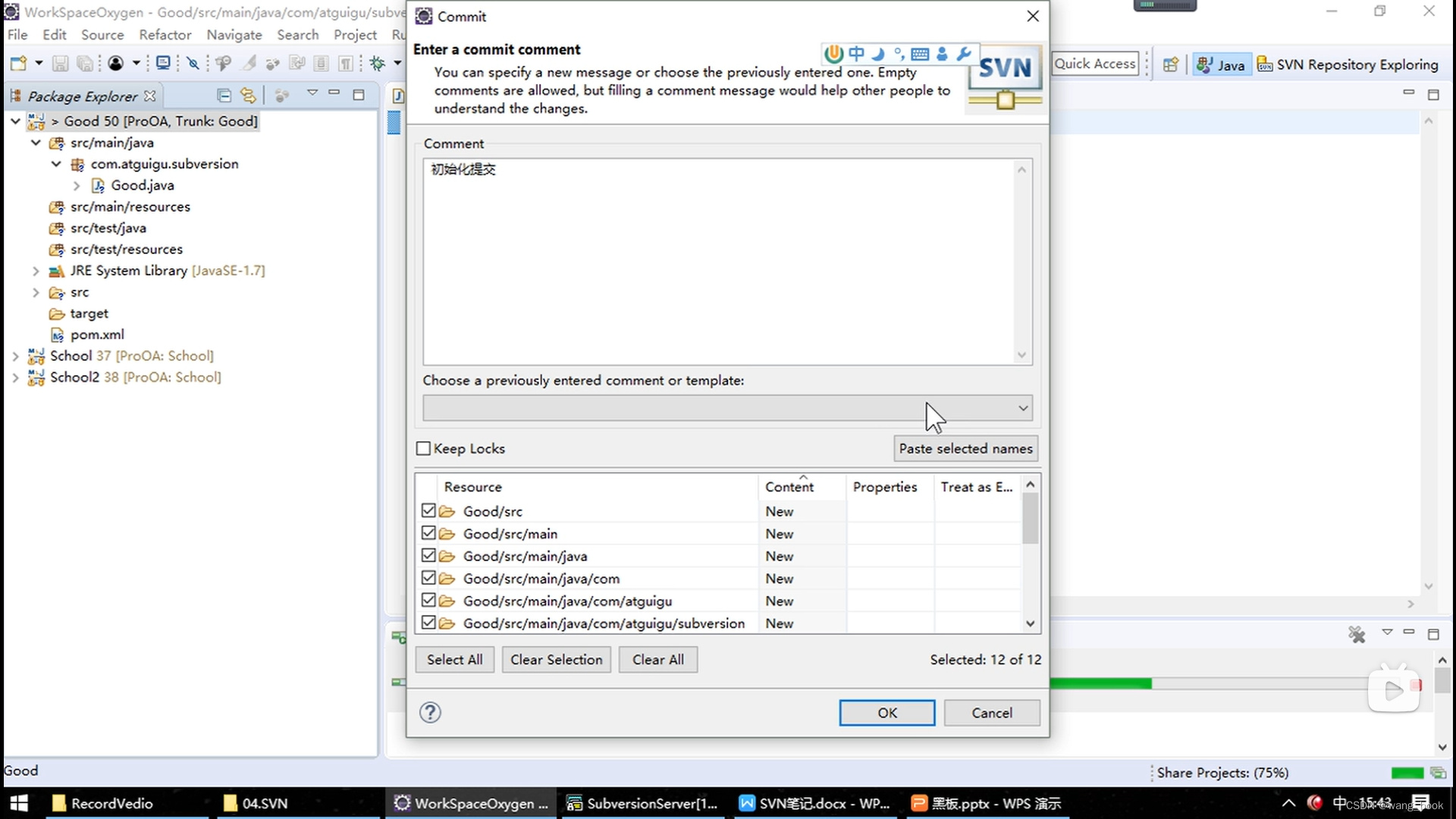Click the Paste selected names button
The height and width of the screenshot is (819, 1456).
(965, 448)
